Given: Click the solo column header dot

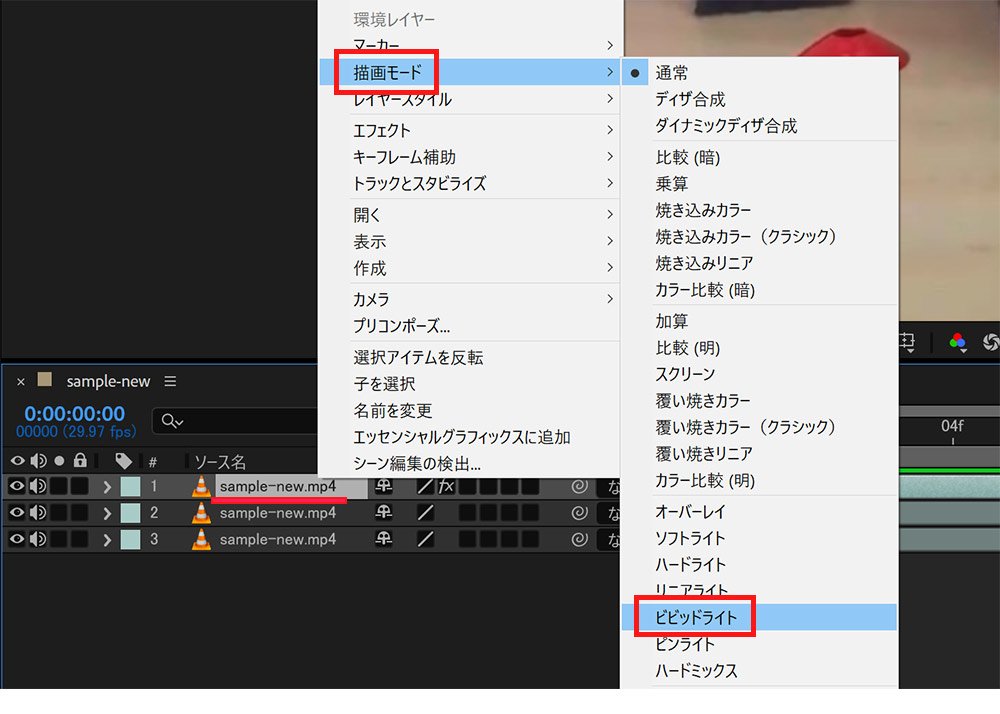Looking at the screenshot, I should click(x=59, y=461).
